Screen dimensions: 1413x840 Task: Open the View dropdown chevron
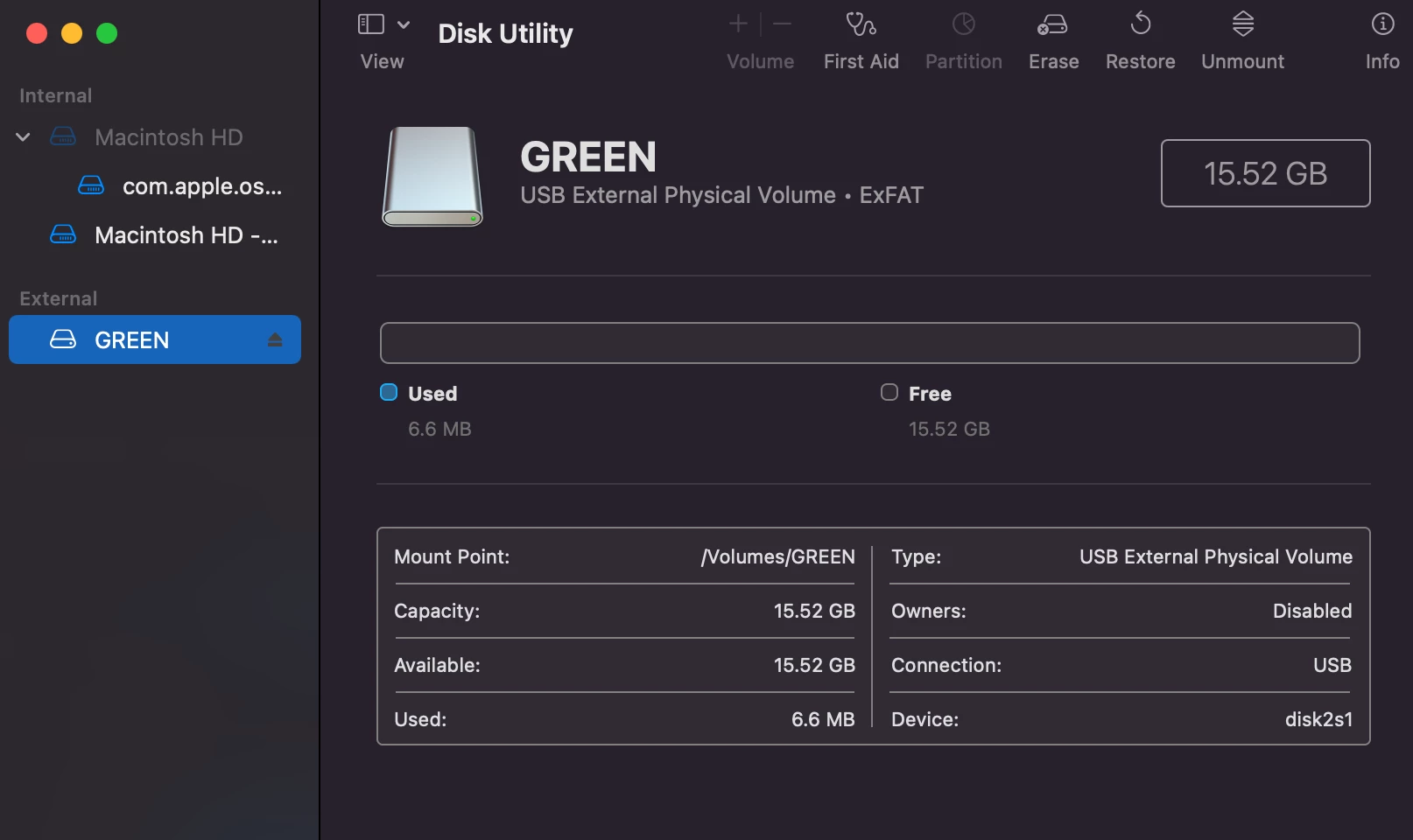[404, 24]
